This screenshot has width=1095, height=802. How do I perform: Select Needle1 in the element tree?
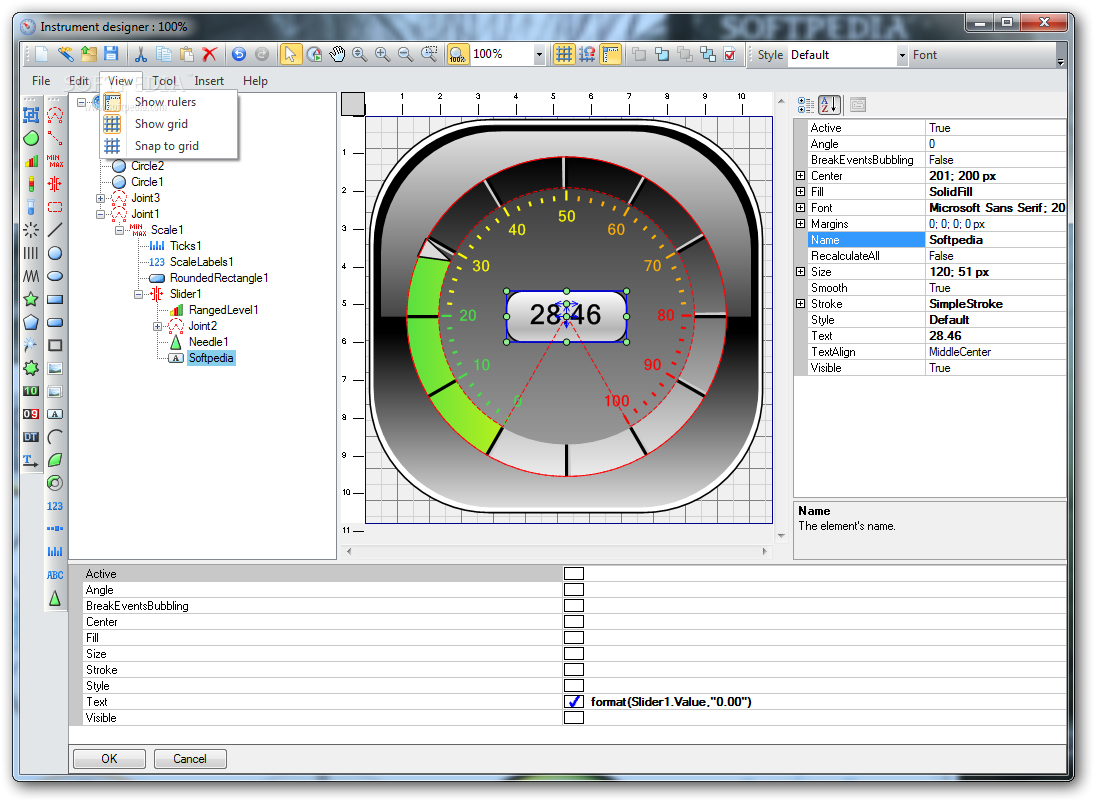tap(208, 342)
